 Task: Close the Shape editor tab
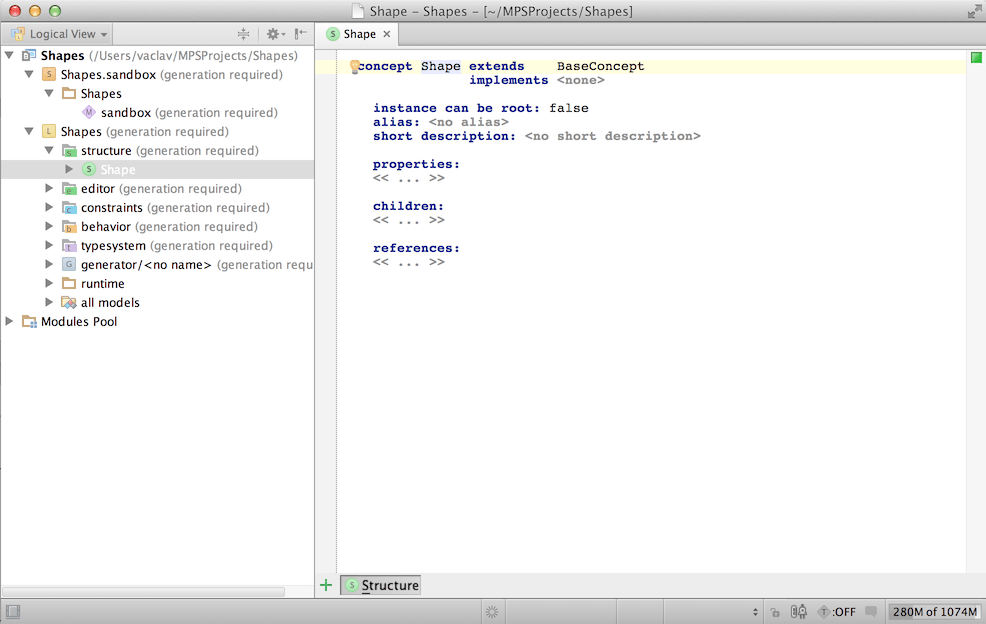coord(387,34)
